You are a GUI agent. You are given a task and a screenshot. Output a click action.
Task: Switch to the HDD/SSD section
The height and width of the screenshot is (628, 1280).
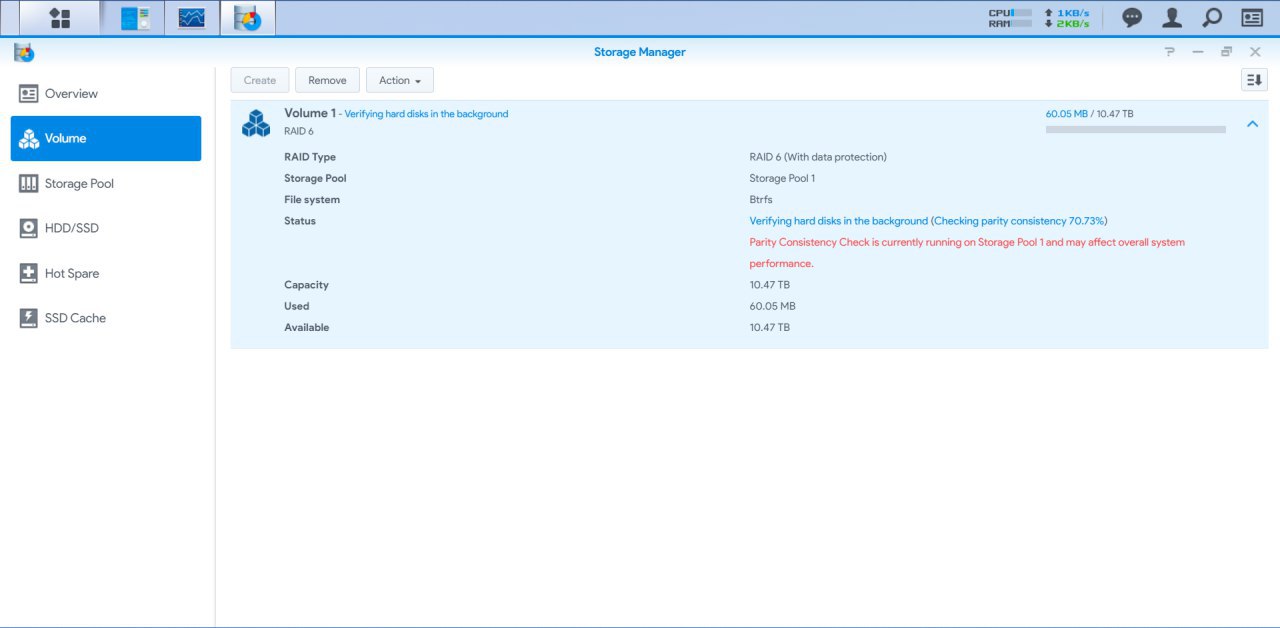[x=71, y=228]
